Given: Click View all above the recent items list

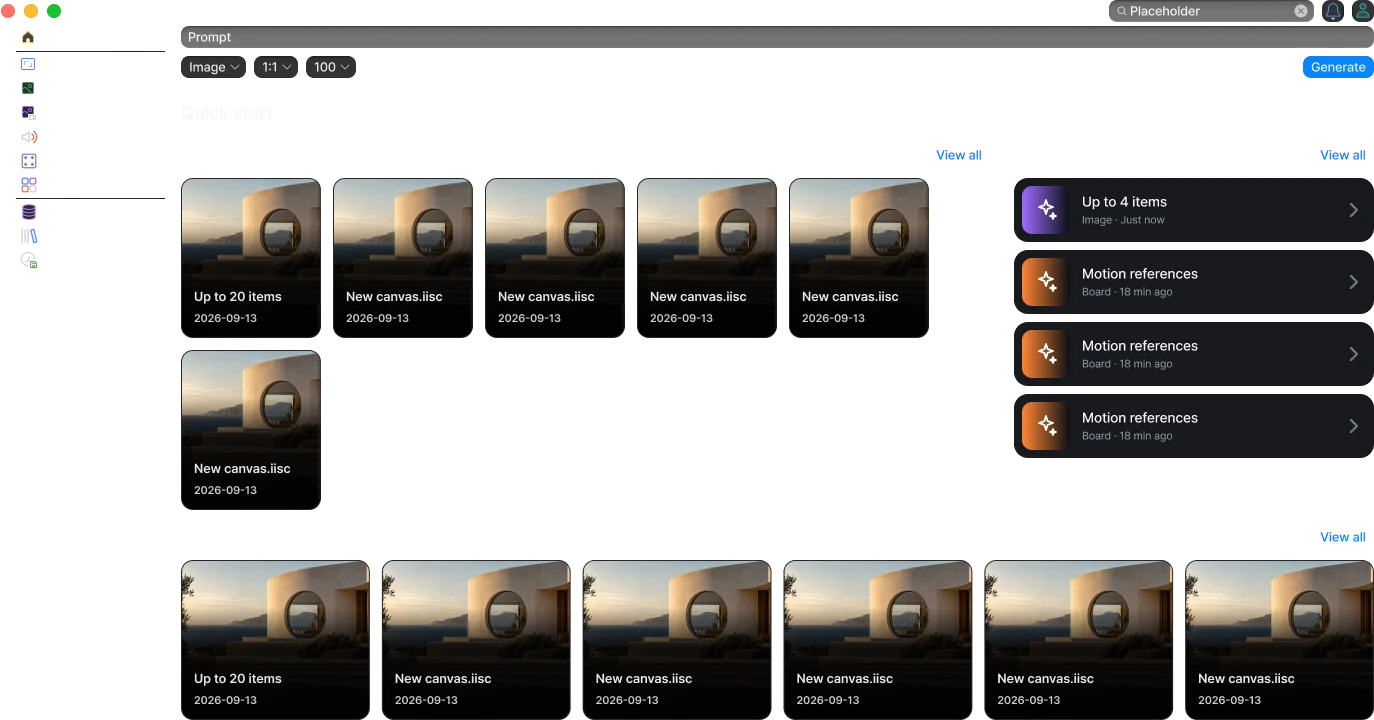Looking at the screenshot, I should pyautogui.click(x=1343, y=155).
